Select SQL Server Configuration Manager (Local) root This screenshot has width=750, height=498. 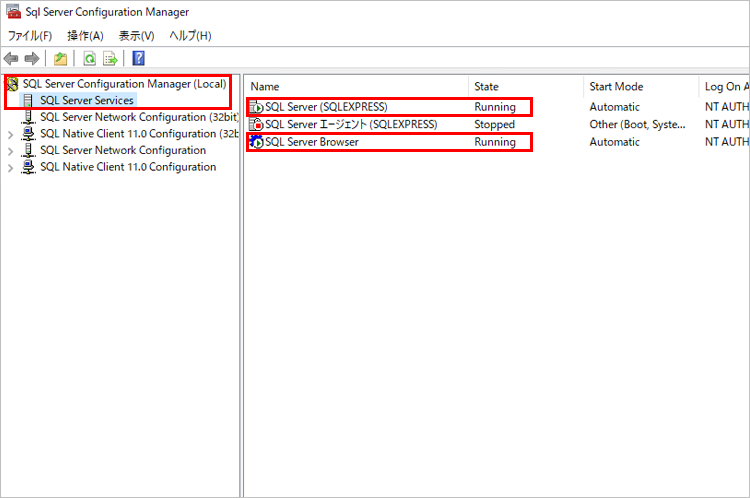[x=124, y=84]
